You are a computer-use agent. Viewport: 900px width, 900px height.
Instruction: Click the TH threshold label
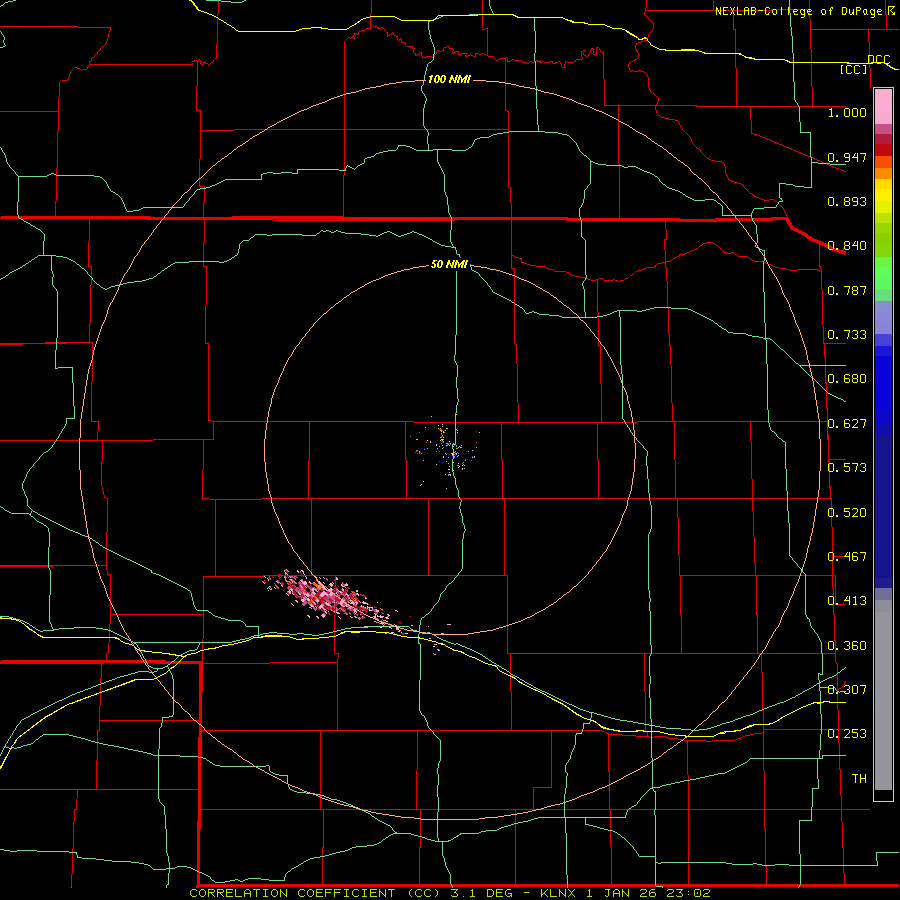(x=859, y=778)
